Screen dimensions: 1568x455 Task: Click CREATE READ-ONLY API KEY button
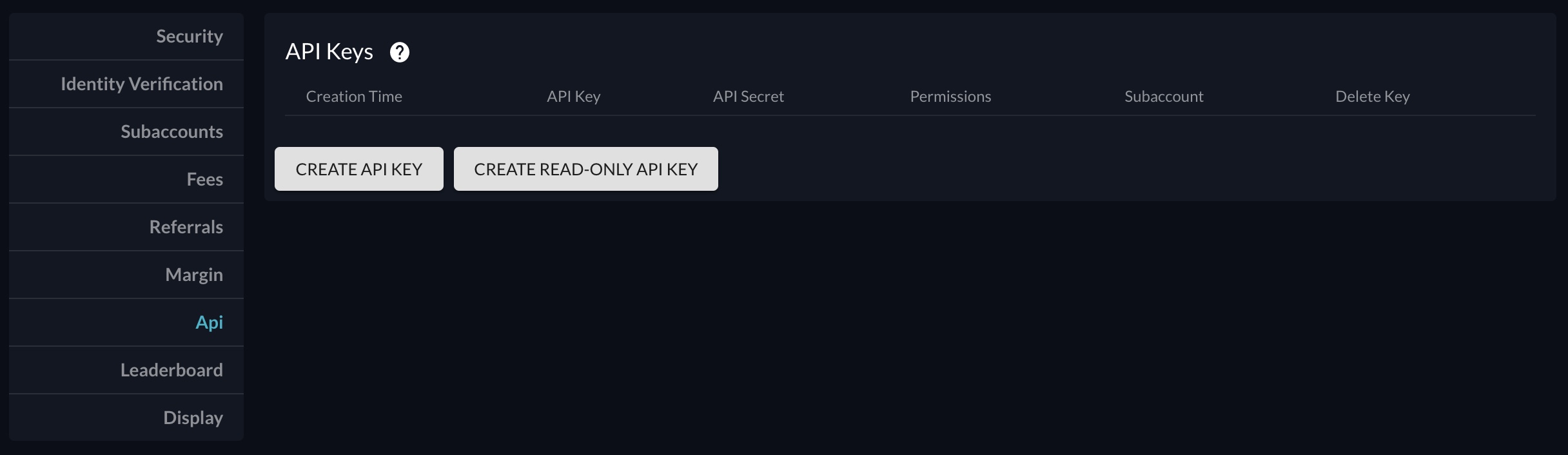tap(585, 169)
